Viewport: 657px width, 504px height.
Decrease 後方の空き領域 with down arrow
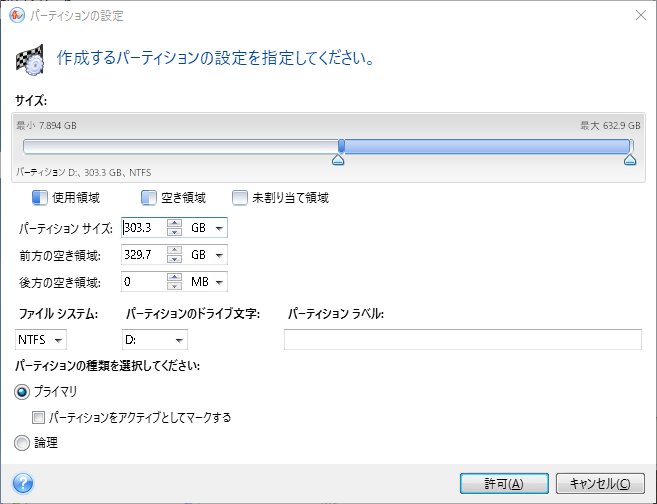[x=174, y=286]
